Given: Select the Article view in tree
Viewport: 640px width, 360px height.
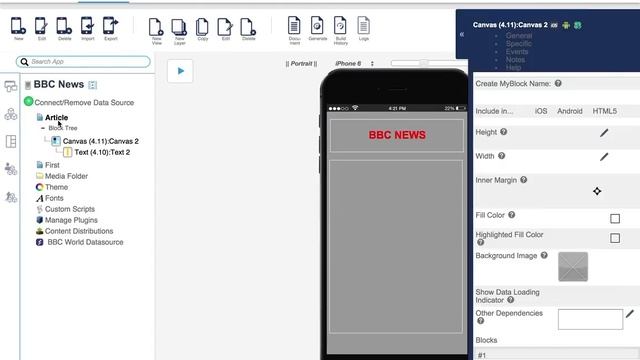Looking at the screenshot, I should [x=56, y=118].
